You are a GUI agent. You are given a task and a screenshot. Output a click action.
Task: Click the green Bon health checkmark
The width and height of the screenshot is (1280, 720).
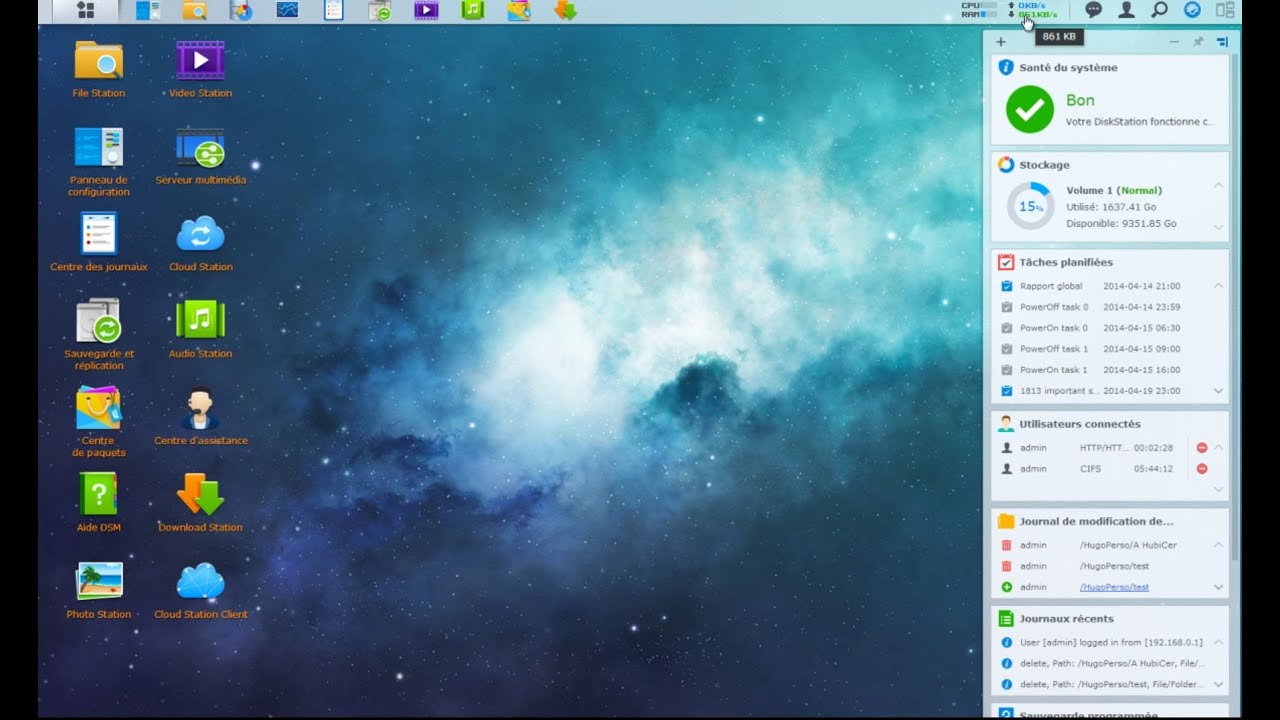(x=1030, y=109)
